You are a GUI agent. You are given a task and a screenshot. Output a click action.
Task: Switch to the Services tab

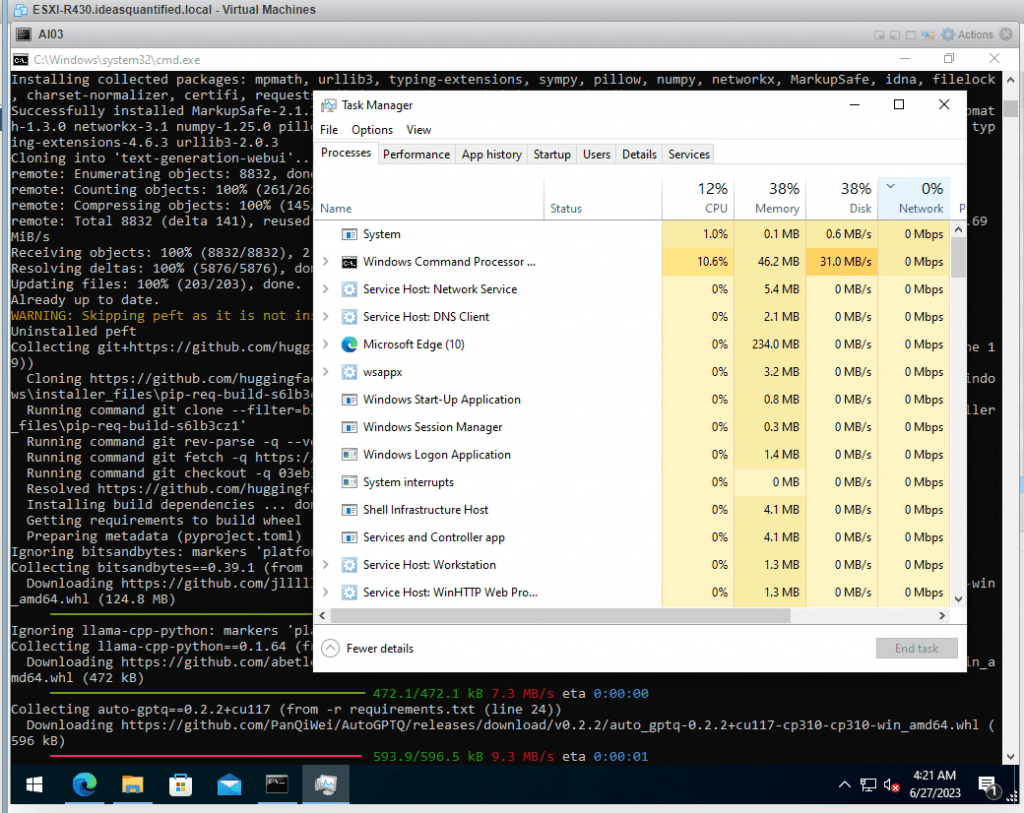pos(689,155)
